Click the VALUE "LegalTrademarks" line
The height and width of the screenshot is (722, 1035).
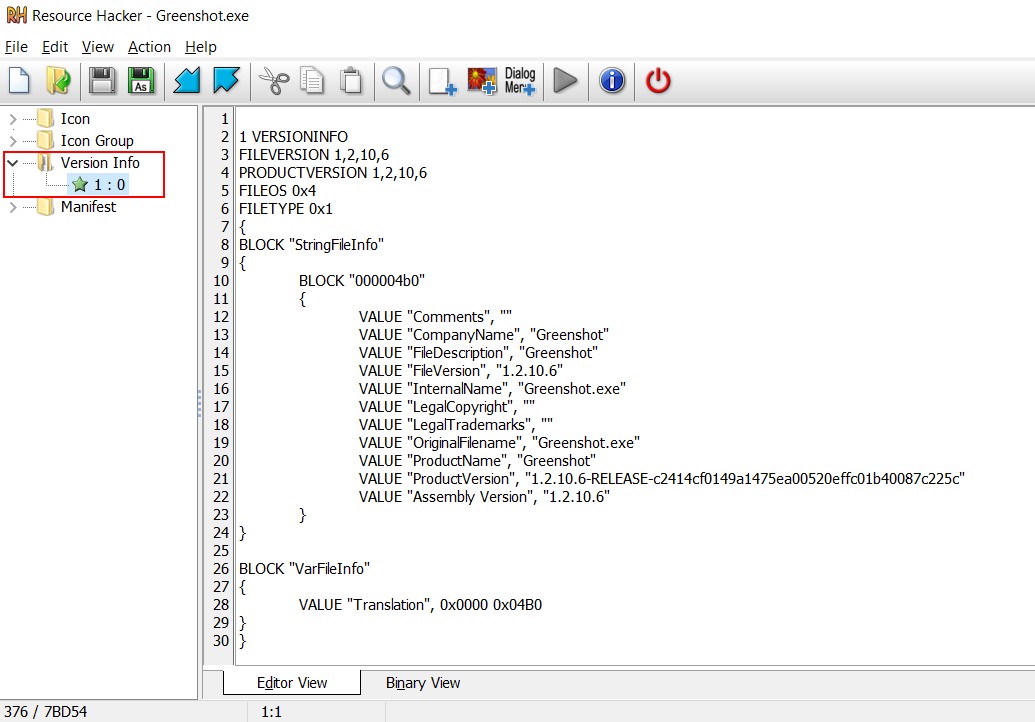pos(456,424)
